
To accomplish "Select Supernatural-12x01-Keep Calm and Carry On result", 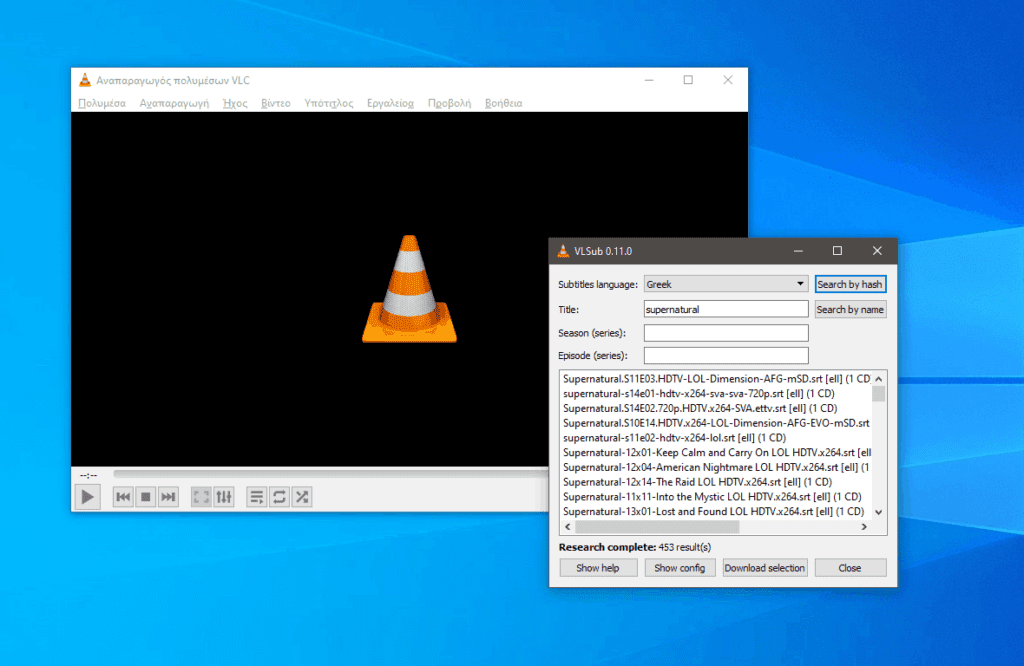I will point(716,452).
